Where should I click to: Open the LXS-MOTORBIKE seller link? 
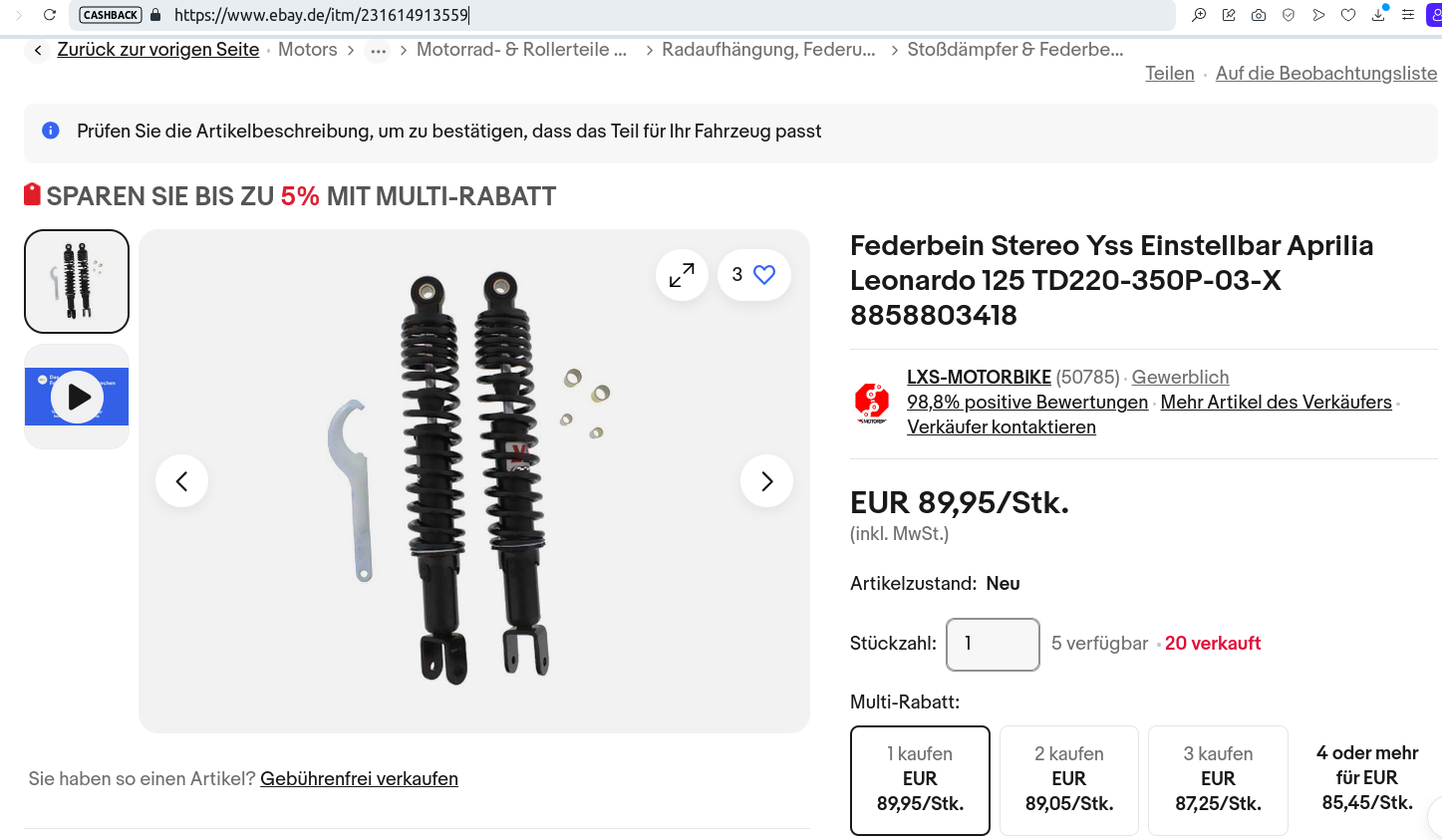(x=979, y=378)
